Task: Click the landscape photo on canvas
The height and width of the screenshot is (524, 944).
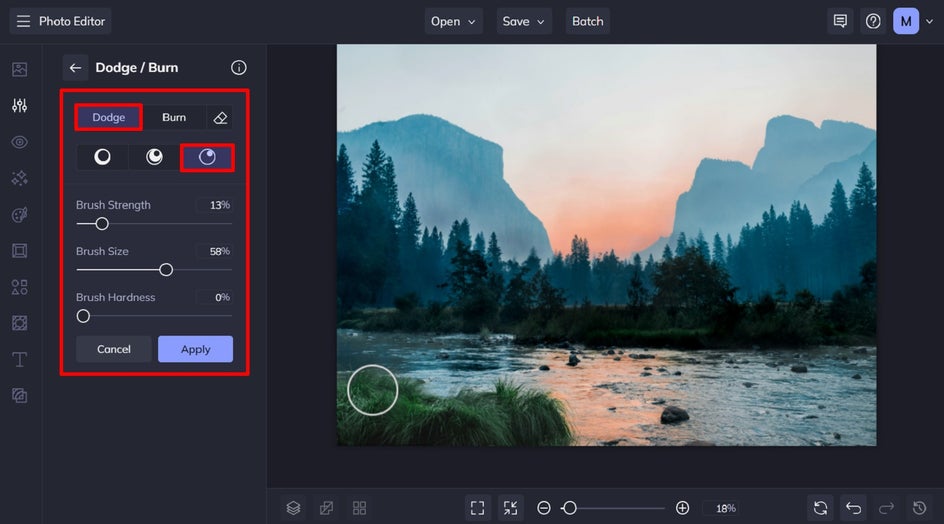Action: (606, 245)
